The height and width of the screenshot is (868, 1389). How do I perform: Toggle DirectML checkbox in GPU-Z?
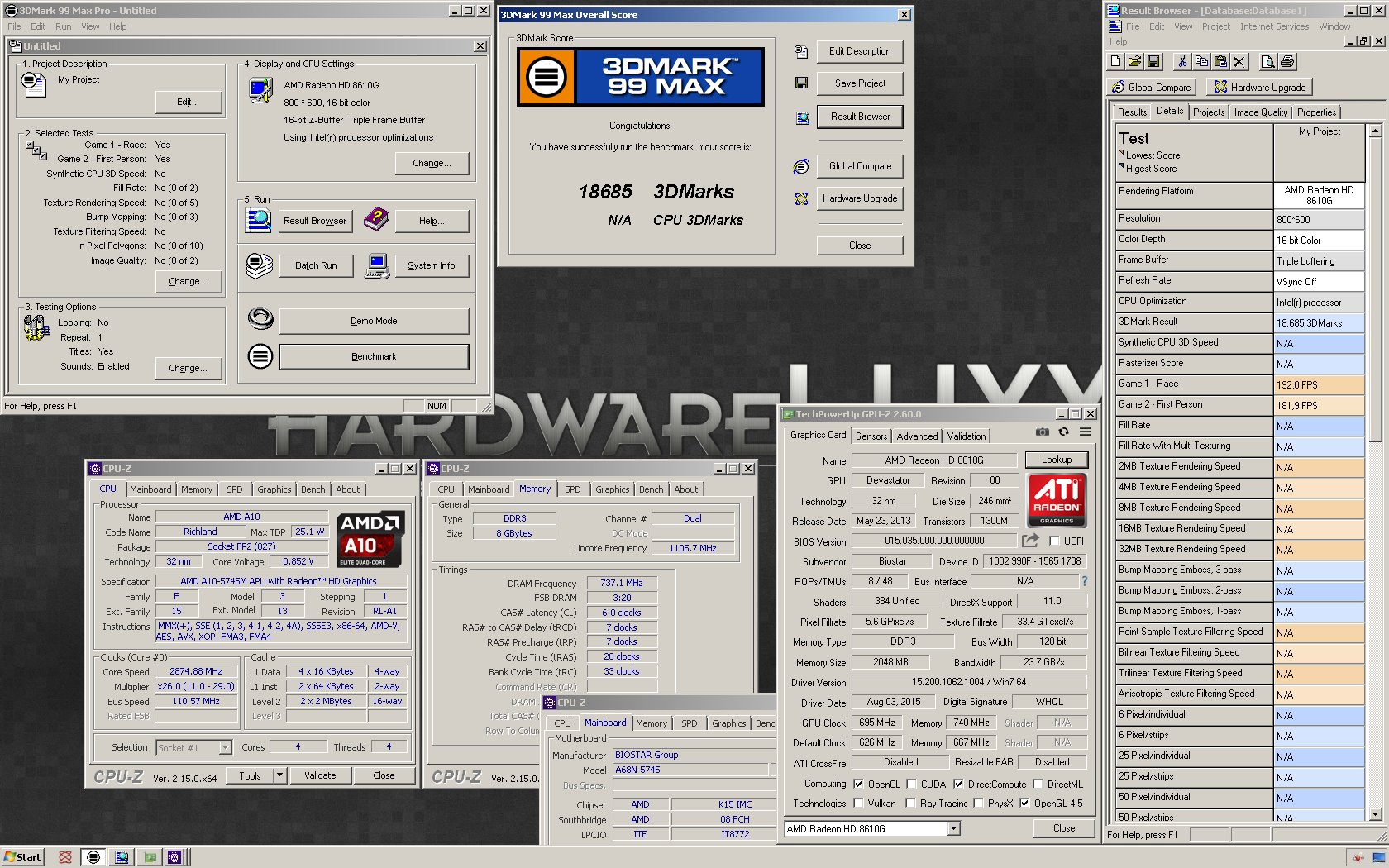(1037, 784)
